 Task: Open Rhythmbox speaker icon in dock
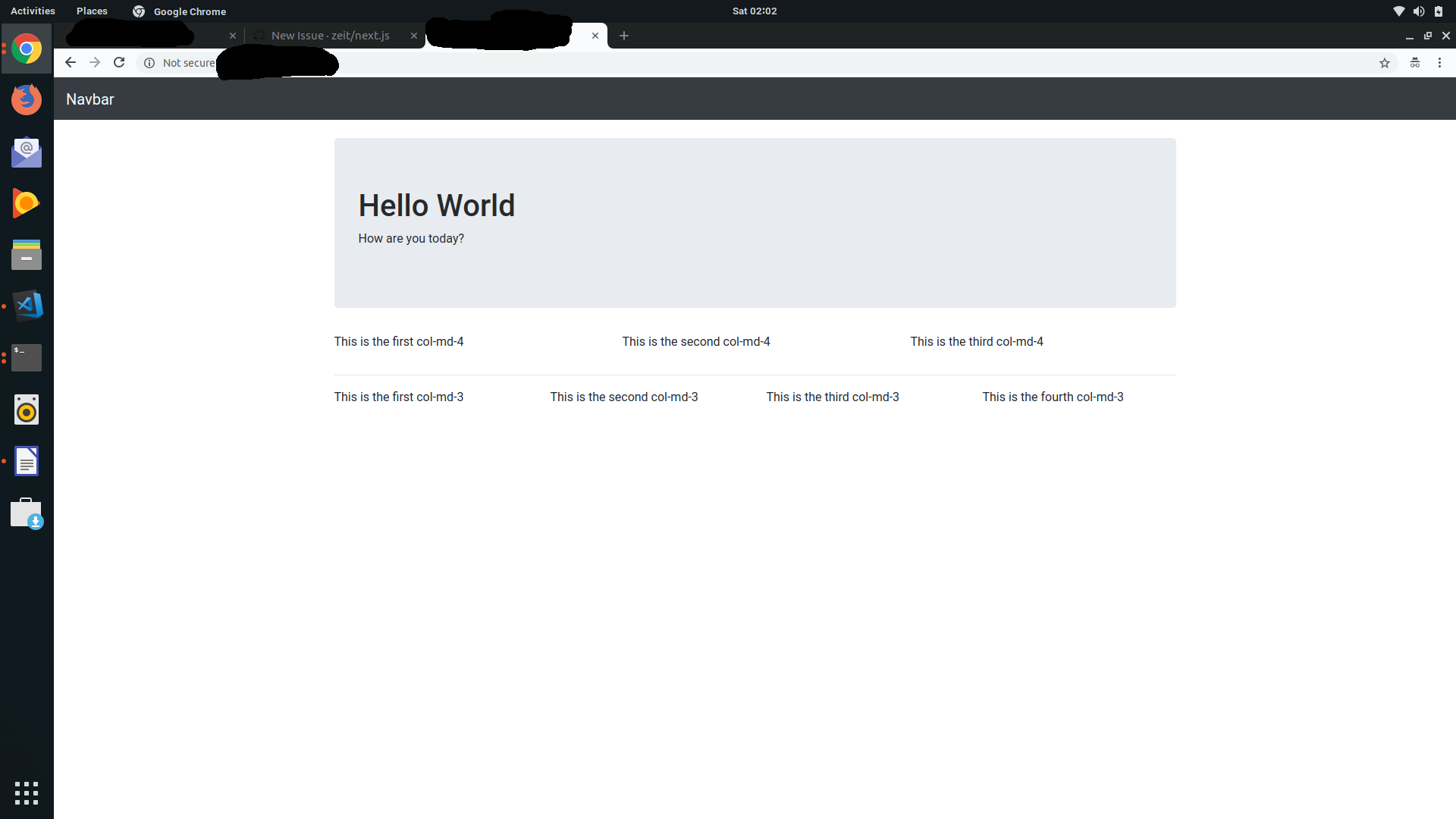tap(27, 409)
